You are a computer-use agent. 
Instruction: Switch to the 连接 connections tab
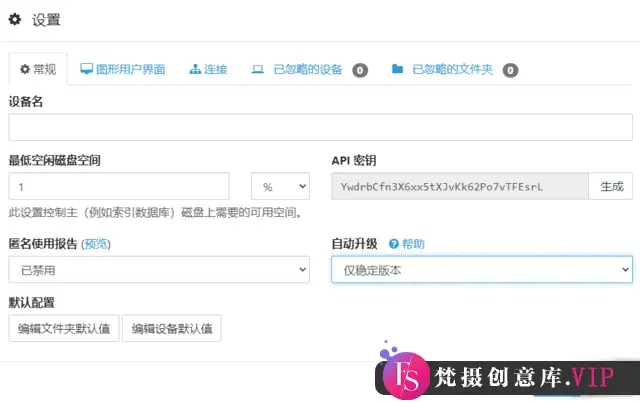(208, 69)
